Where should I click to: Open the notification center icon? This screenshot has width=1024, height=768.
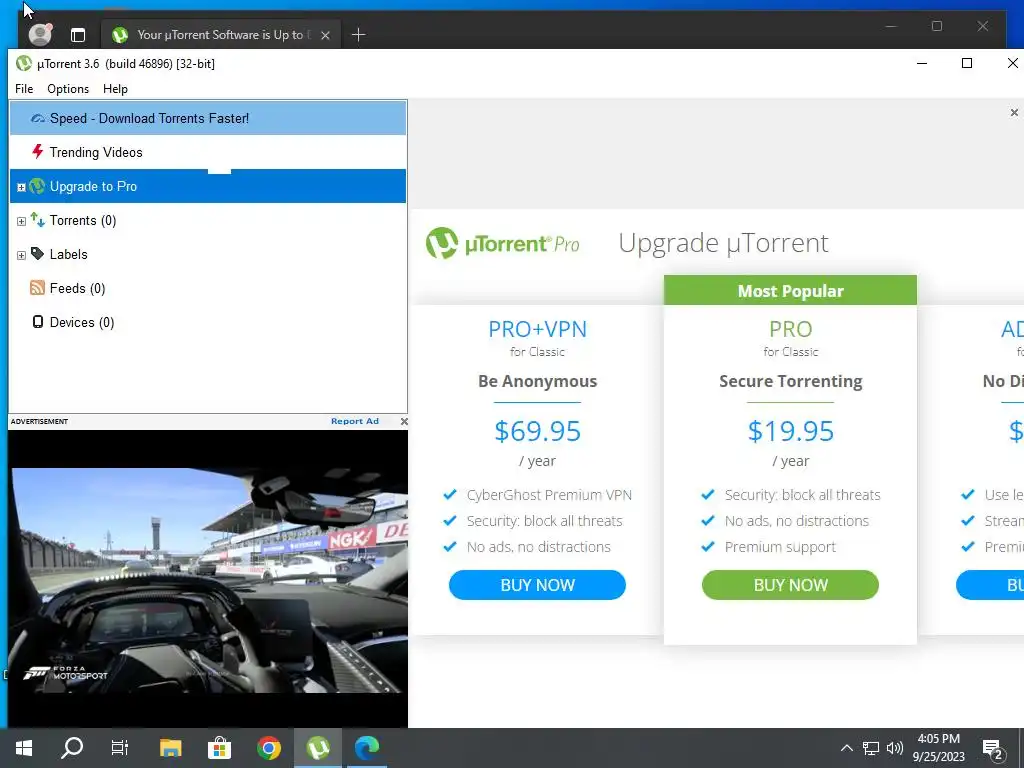993,749
